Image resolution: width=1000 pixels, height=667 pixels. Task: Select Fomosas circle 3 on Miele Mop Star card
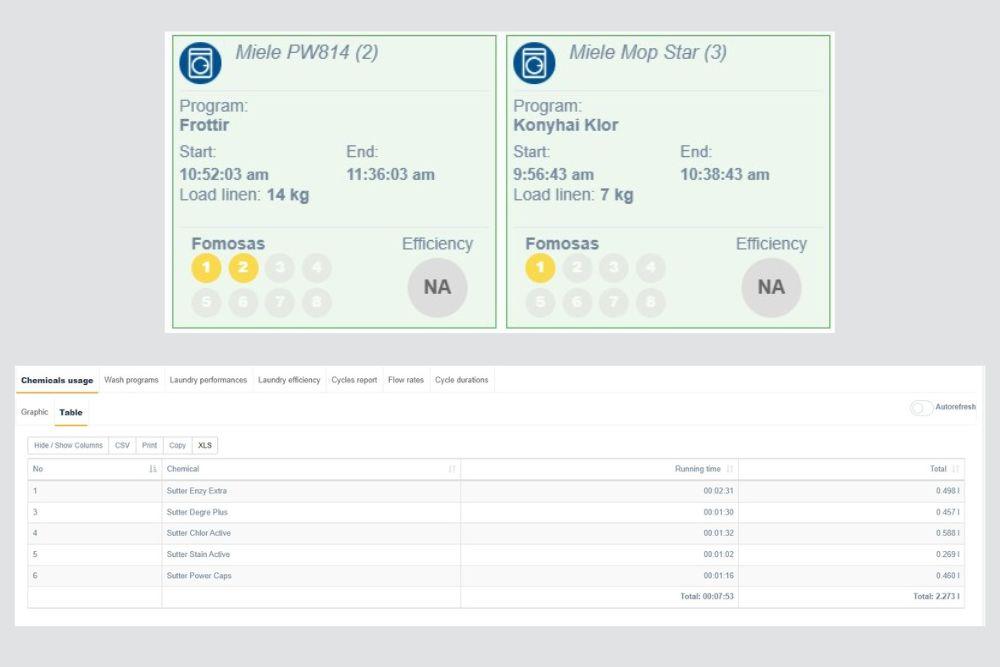(614, 268)
